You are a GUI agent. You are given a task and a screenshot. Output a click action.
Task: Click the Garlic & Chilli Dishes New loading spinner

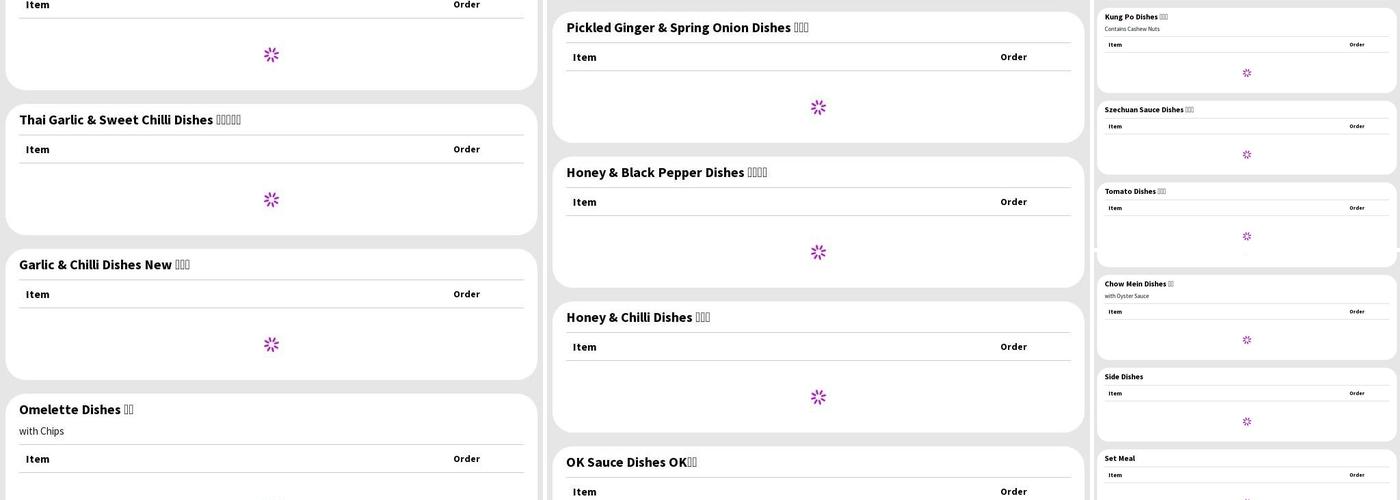pos(271,345)
